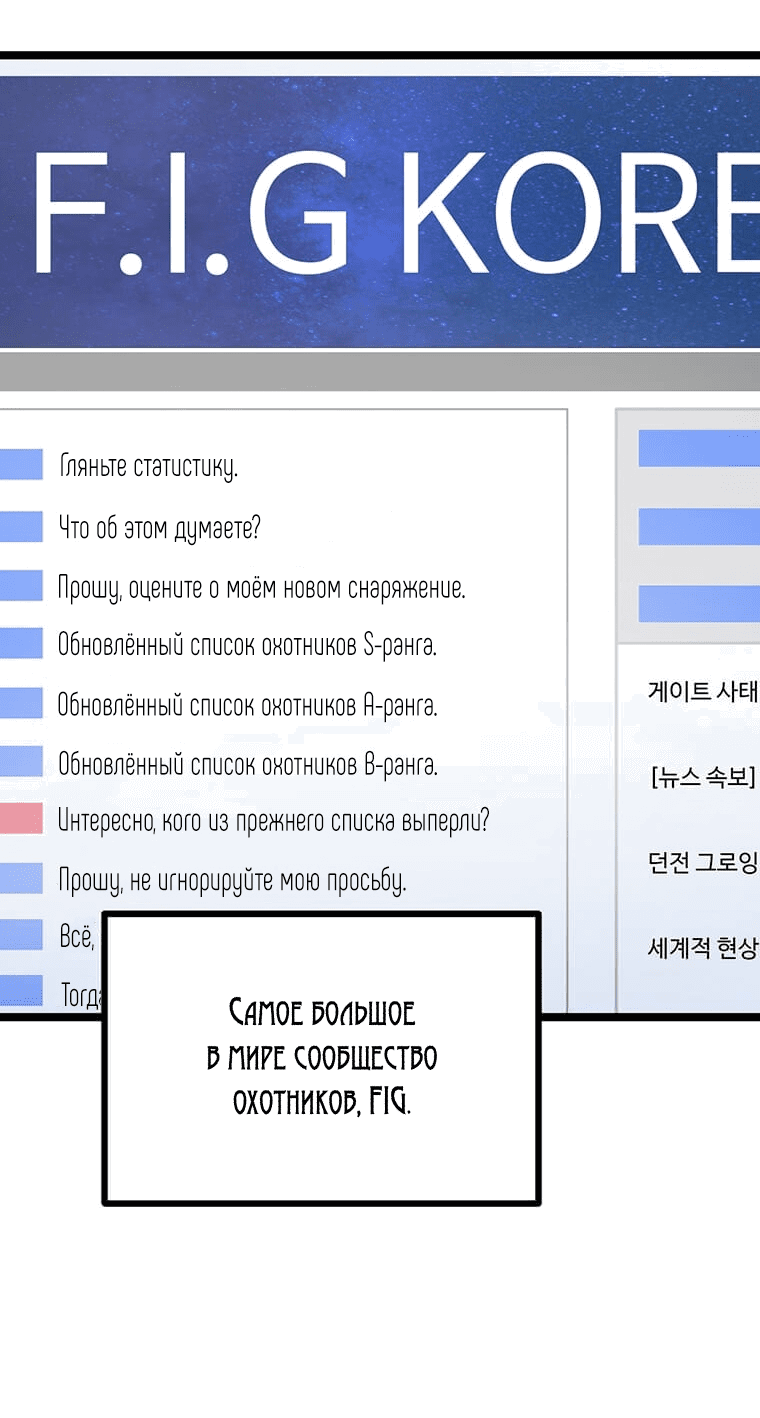The image size is (760, 1418).
Task: Open the "게이트 사태" news link
Action: [x=703, y=692]
